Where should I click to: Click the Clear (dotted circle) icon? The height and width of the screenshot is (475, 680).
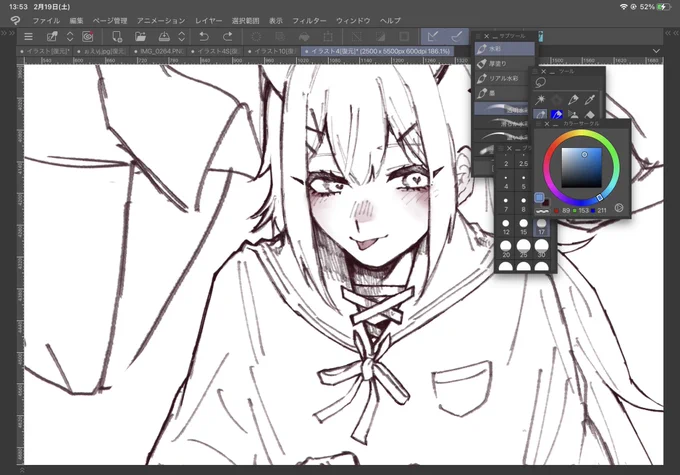pyautogui.click(x=256, y=37)
